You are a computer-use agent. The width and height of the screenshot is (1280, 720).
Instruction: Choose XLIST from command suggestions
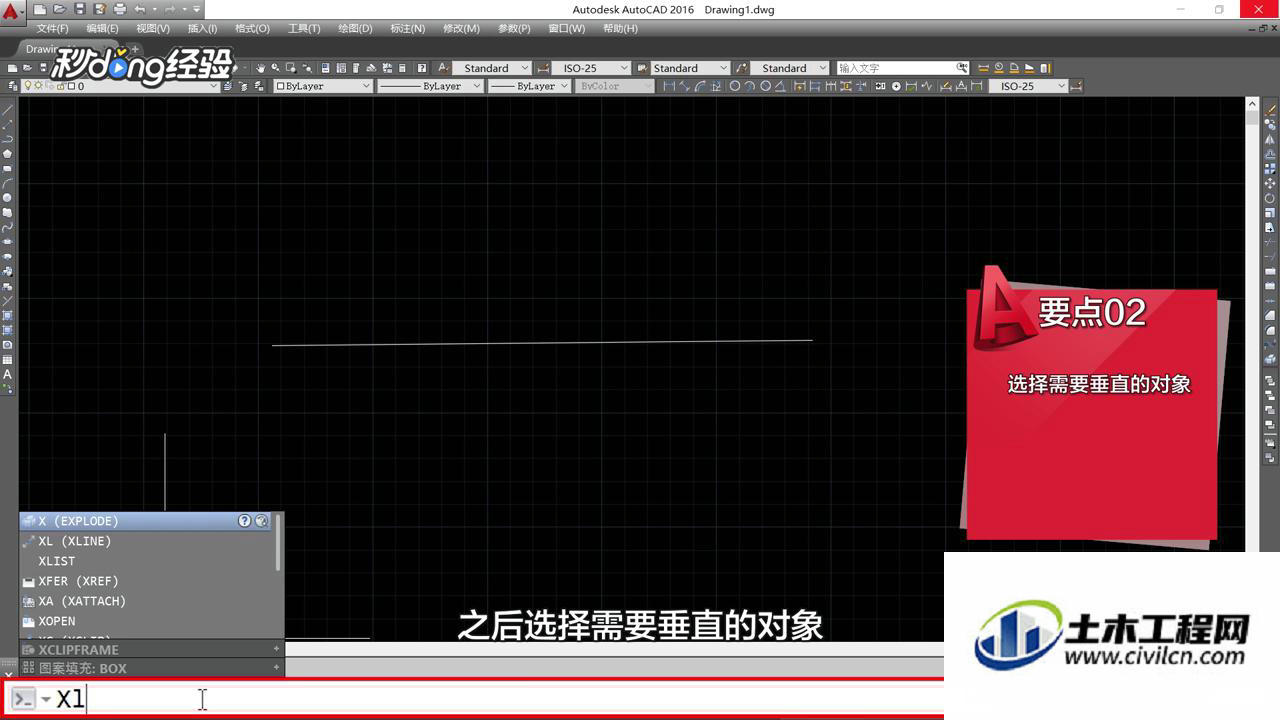point(147,561)
